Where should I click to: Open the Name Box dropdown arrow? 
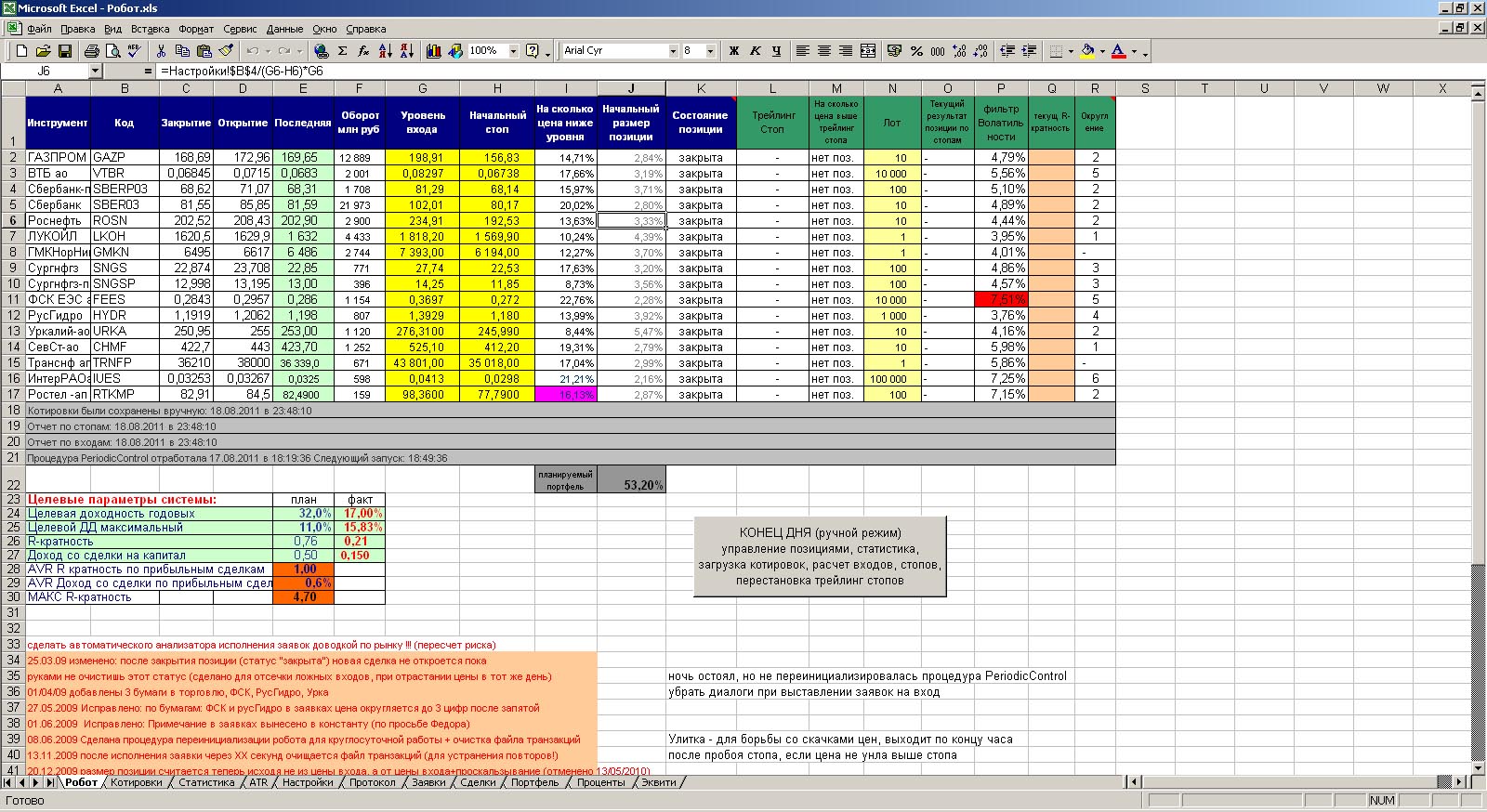tap(95, 71)
